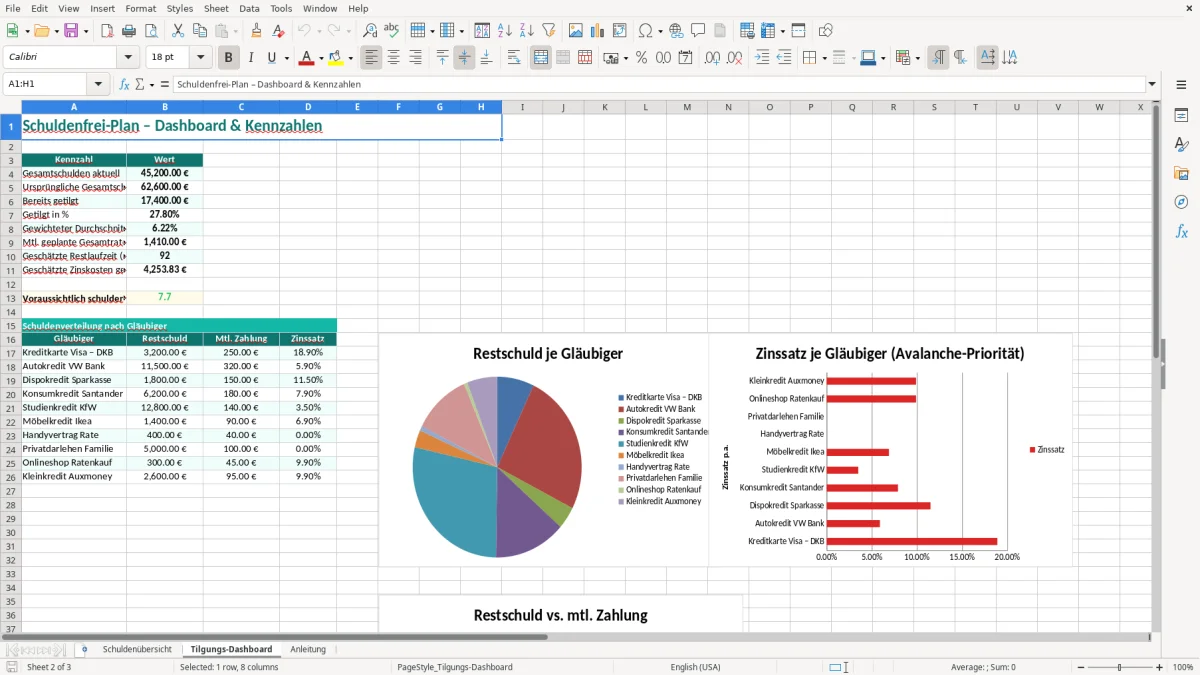Toggle Italic formatting
This screenshot has width=1200, height=675.
(x=250, y=58)
